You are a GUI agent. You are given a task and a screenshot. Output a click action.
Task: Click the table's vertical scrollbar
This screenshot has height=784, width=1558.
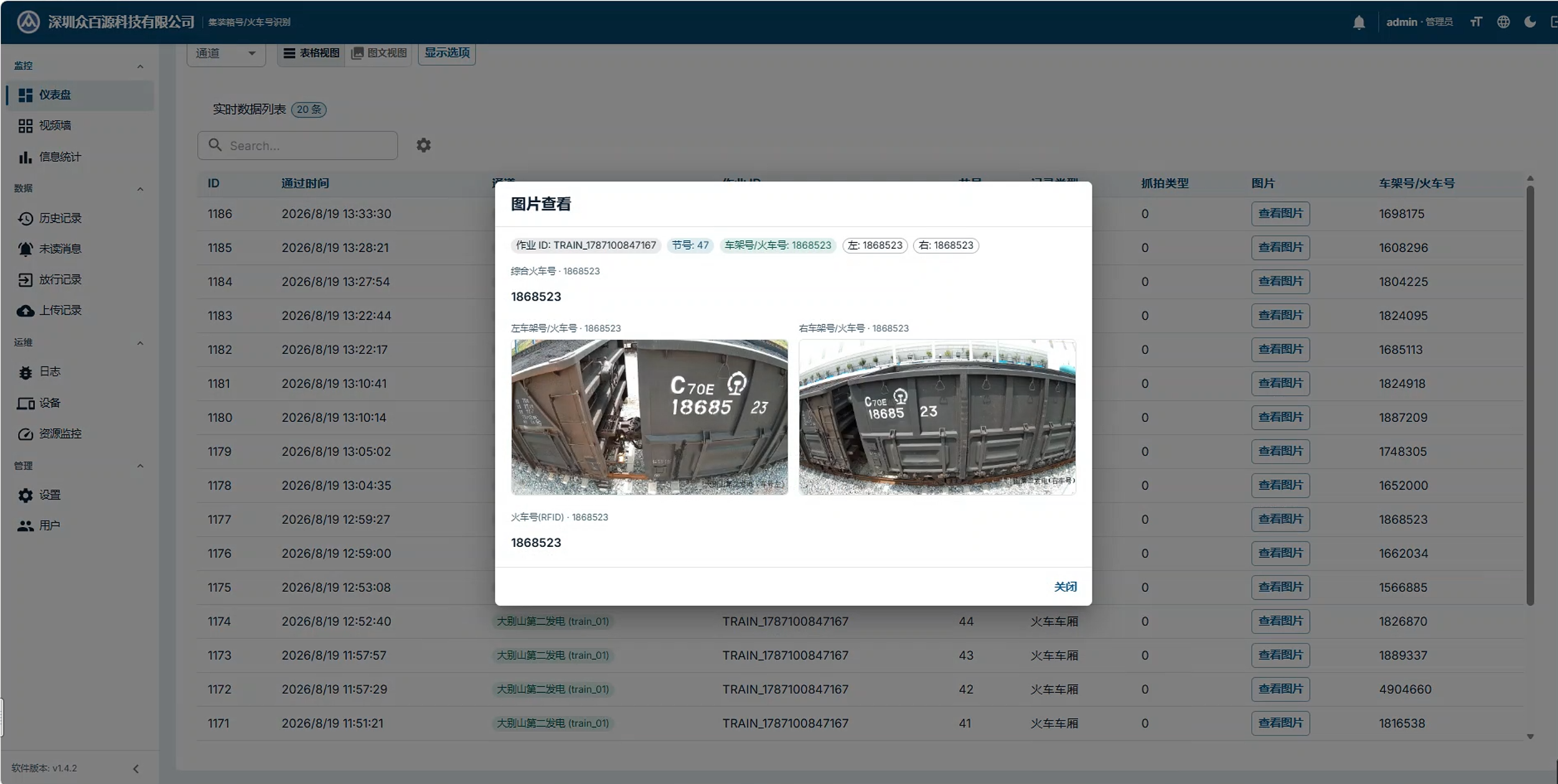click(1530, 392)
